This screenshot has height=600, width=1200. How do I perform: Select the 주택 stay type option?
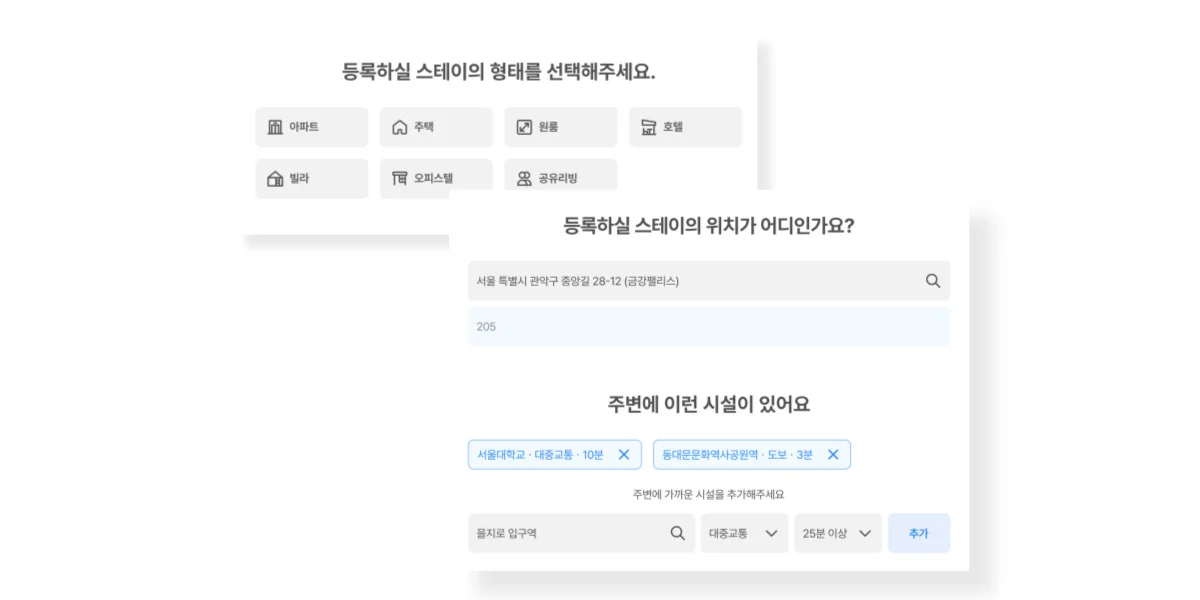coord(436,127)
